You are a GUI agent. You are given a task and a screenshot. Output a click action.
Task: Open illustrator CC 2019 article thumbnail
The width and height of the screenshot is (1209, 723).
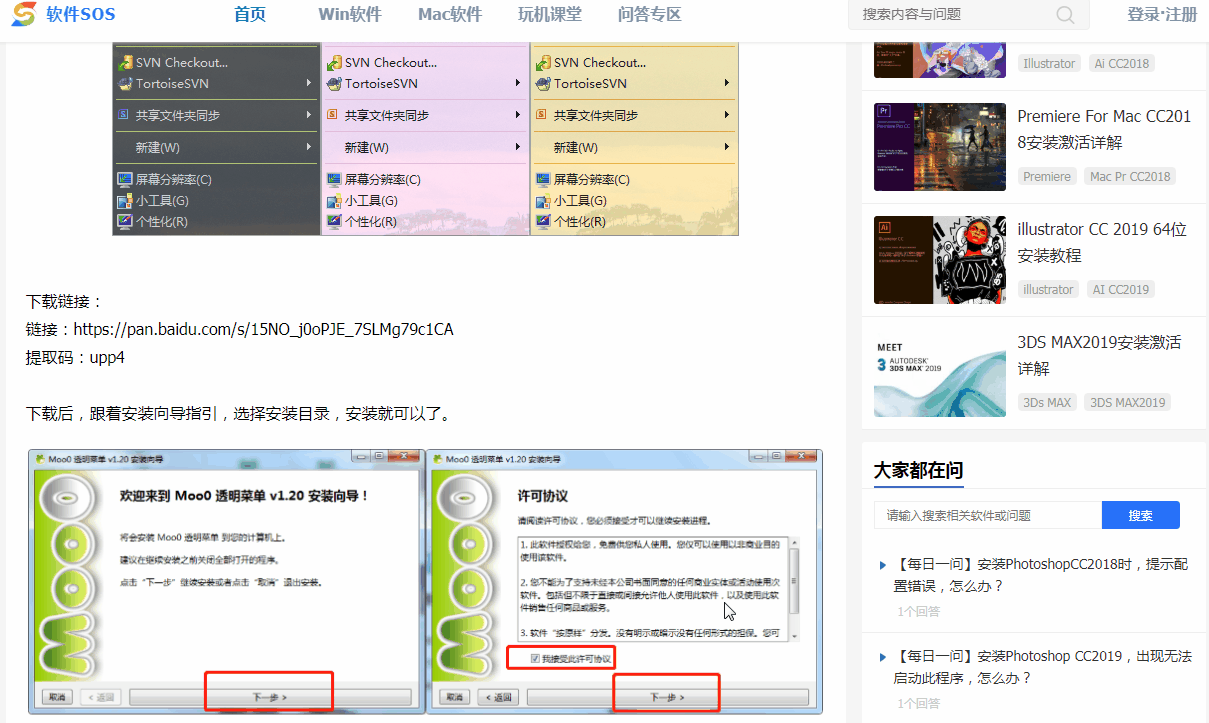pos(940,260)
